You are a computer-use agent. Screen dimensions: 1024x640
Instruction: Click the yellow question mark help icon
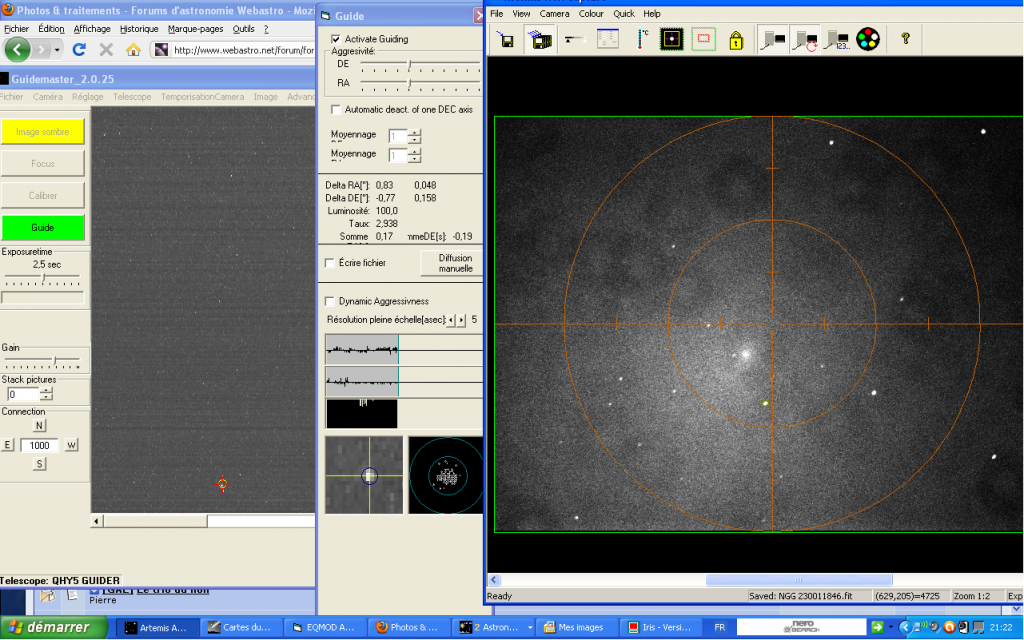point(906,40)
